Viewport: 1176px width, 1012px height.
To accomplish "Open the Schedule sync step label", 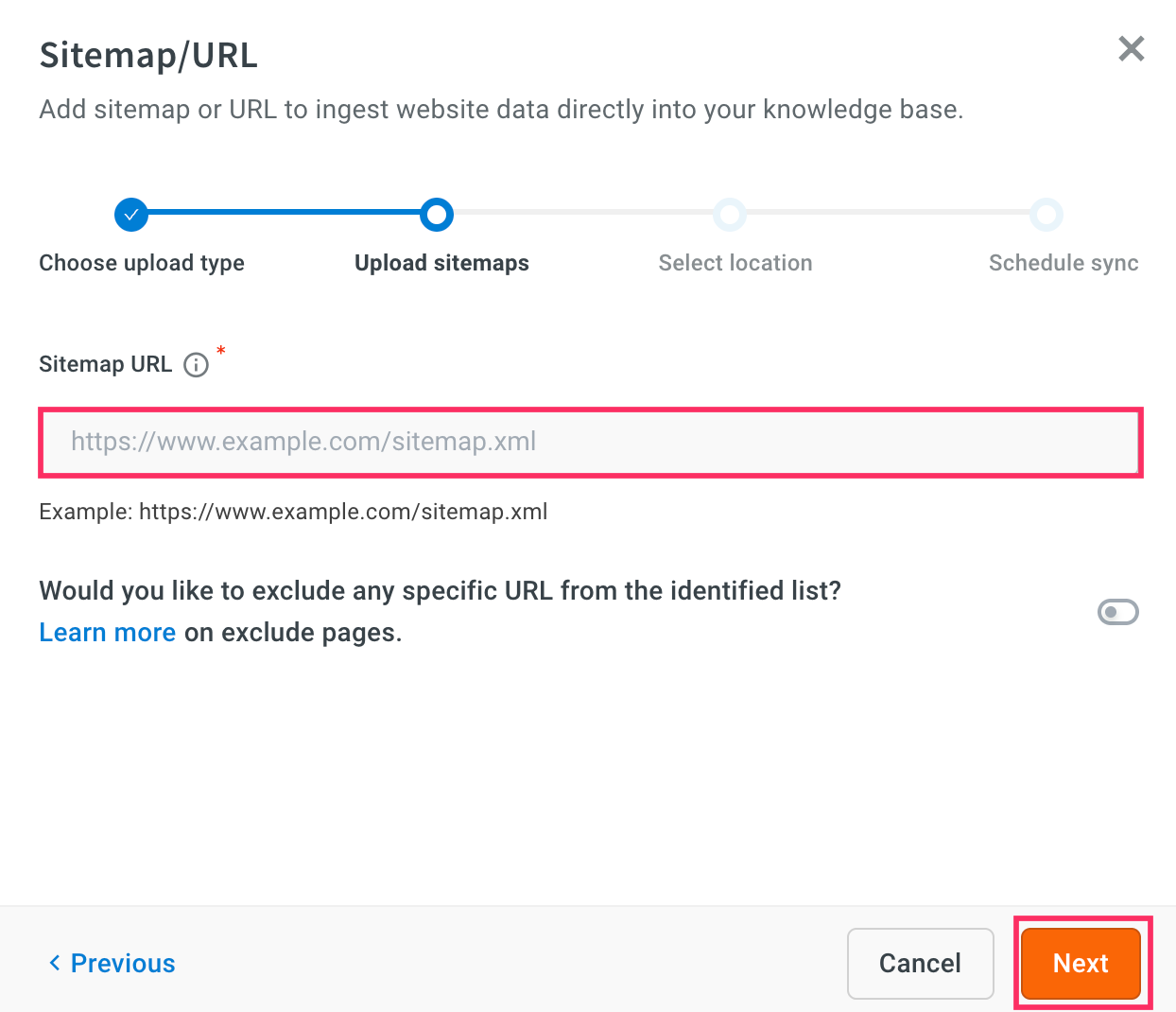I will click(x=1064, y=263).
